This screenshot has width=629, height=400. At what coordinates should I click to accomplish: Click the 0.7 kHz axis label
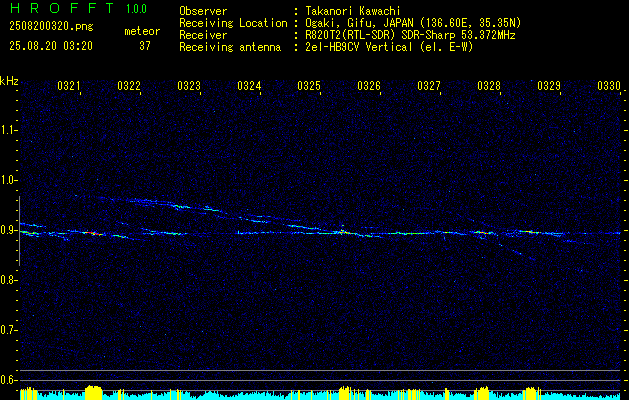pos(8,330)
